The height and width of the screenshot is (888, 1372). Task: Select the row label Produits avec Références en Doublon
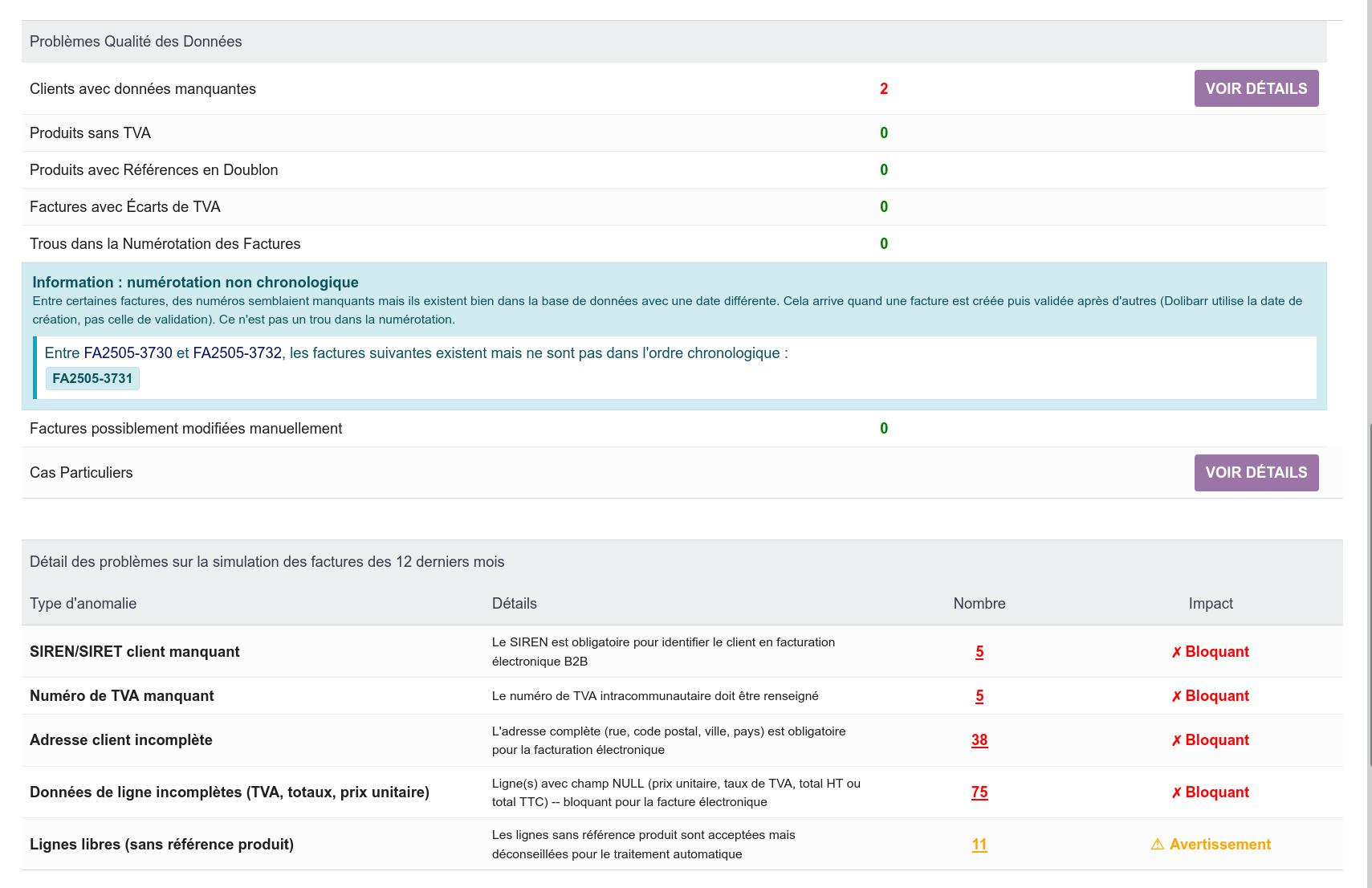click(x=153, y=170)
